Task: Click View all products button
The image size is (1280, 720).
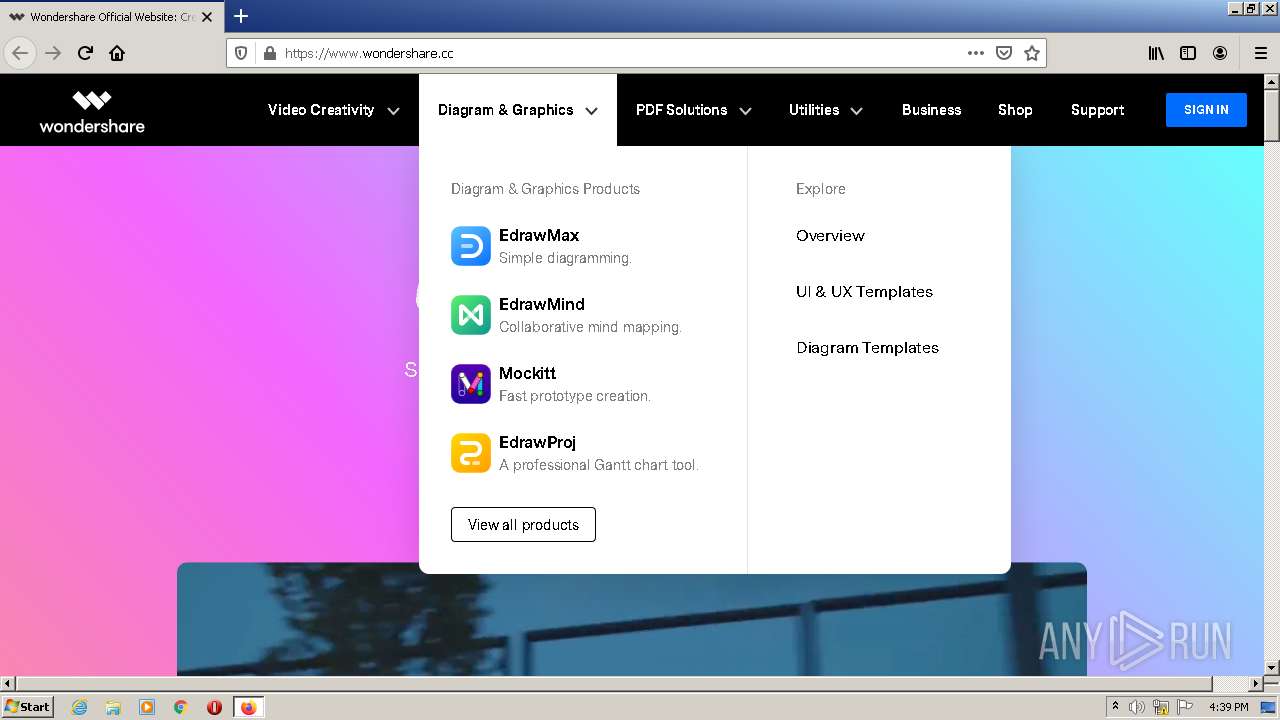Action: tap(523, 525)
